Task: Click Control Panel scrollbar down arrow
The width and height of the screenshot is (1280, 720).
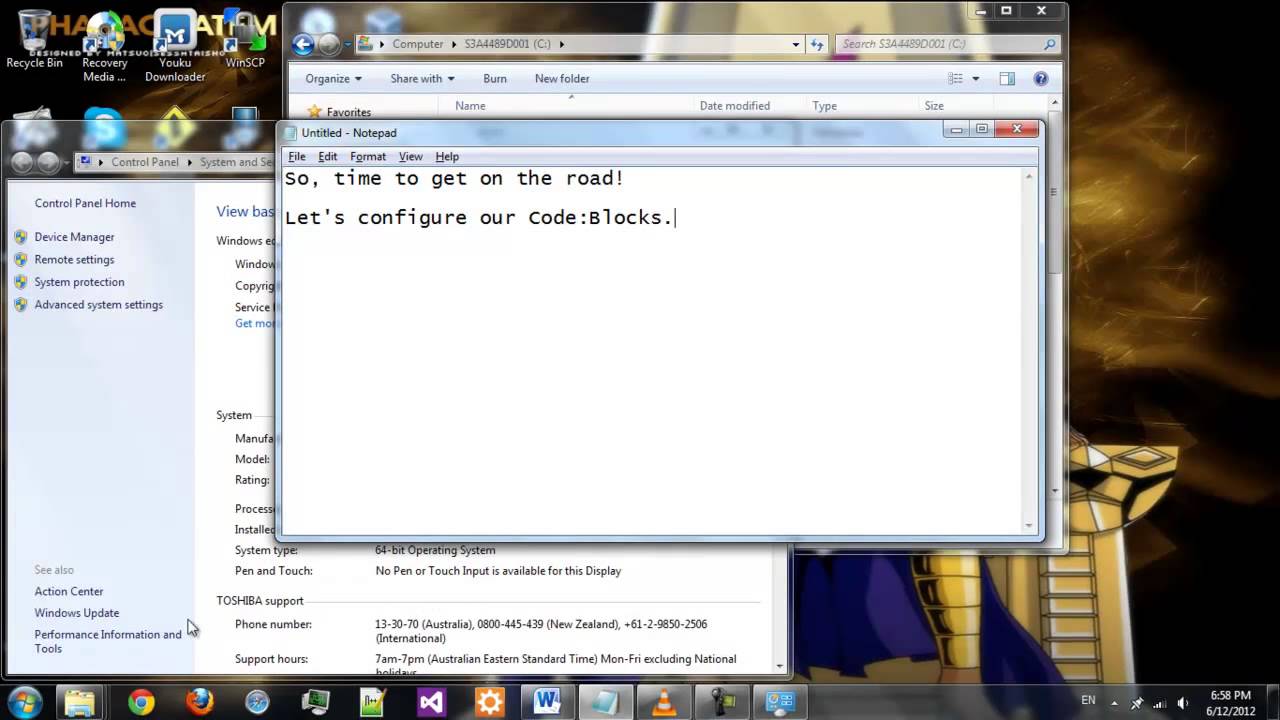Action: coord(780,664)
